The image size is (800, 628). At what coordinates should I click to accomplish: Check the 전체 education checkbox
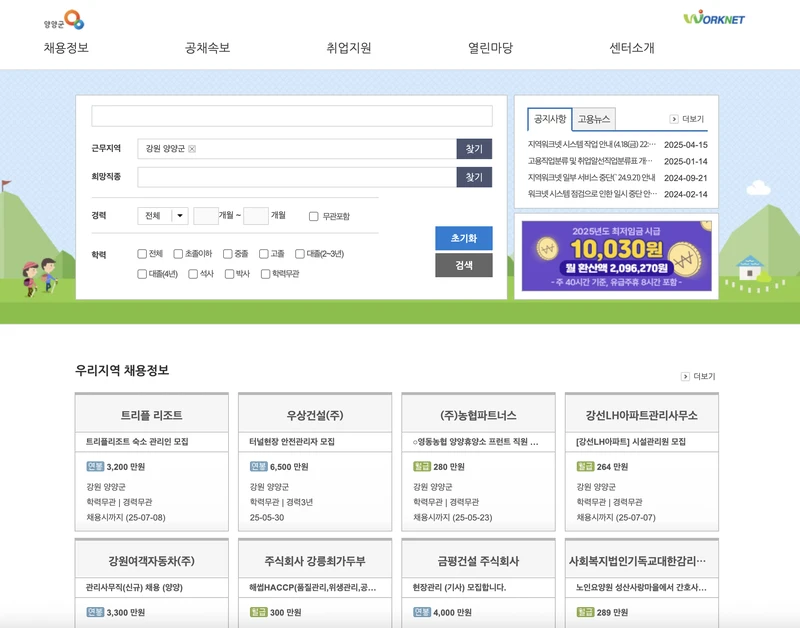pos(141,255)
